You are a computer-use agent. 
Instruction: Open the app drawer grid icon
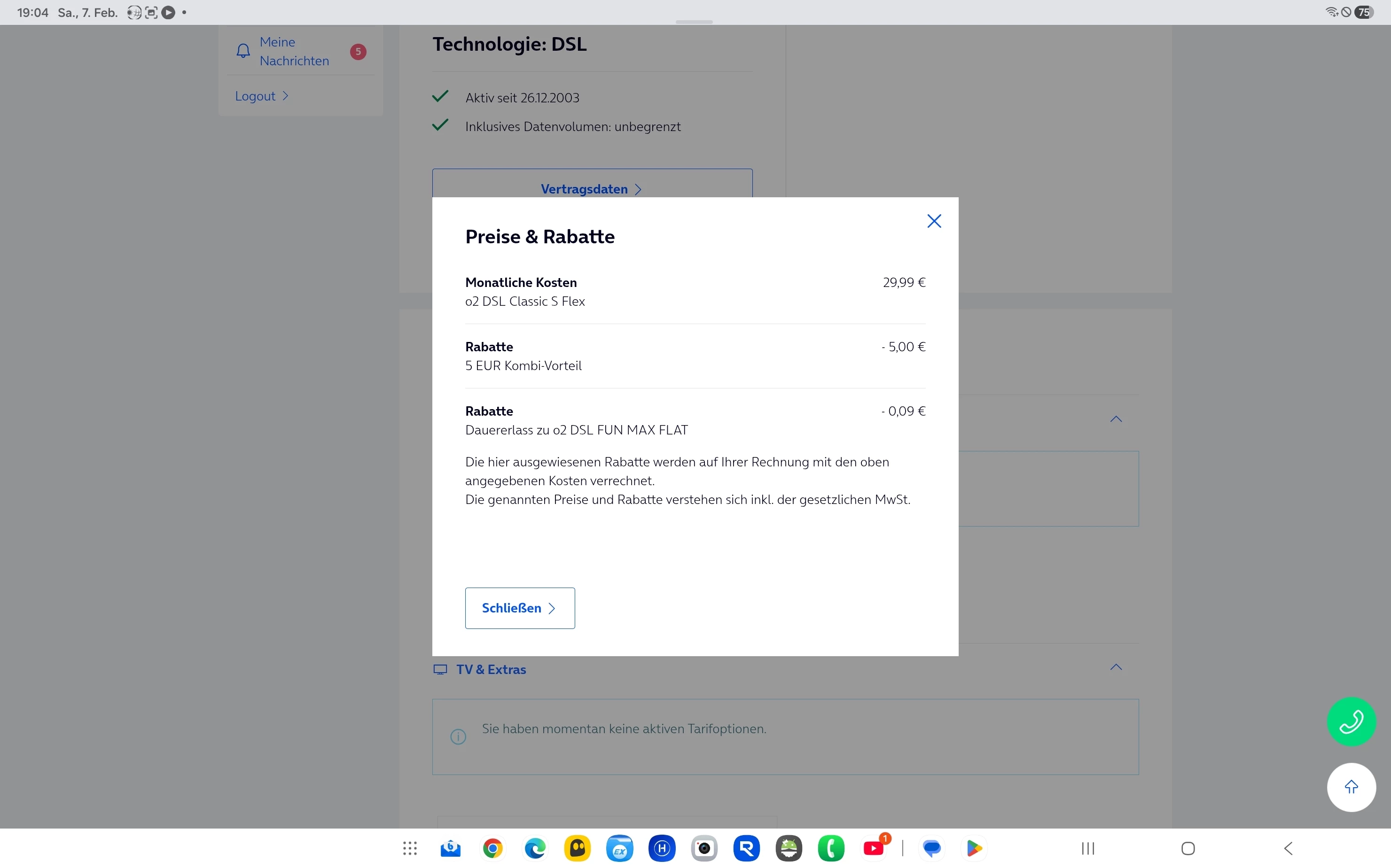point(409,848)
